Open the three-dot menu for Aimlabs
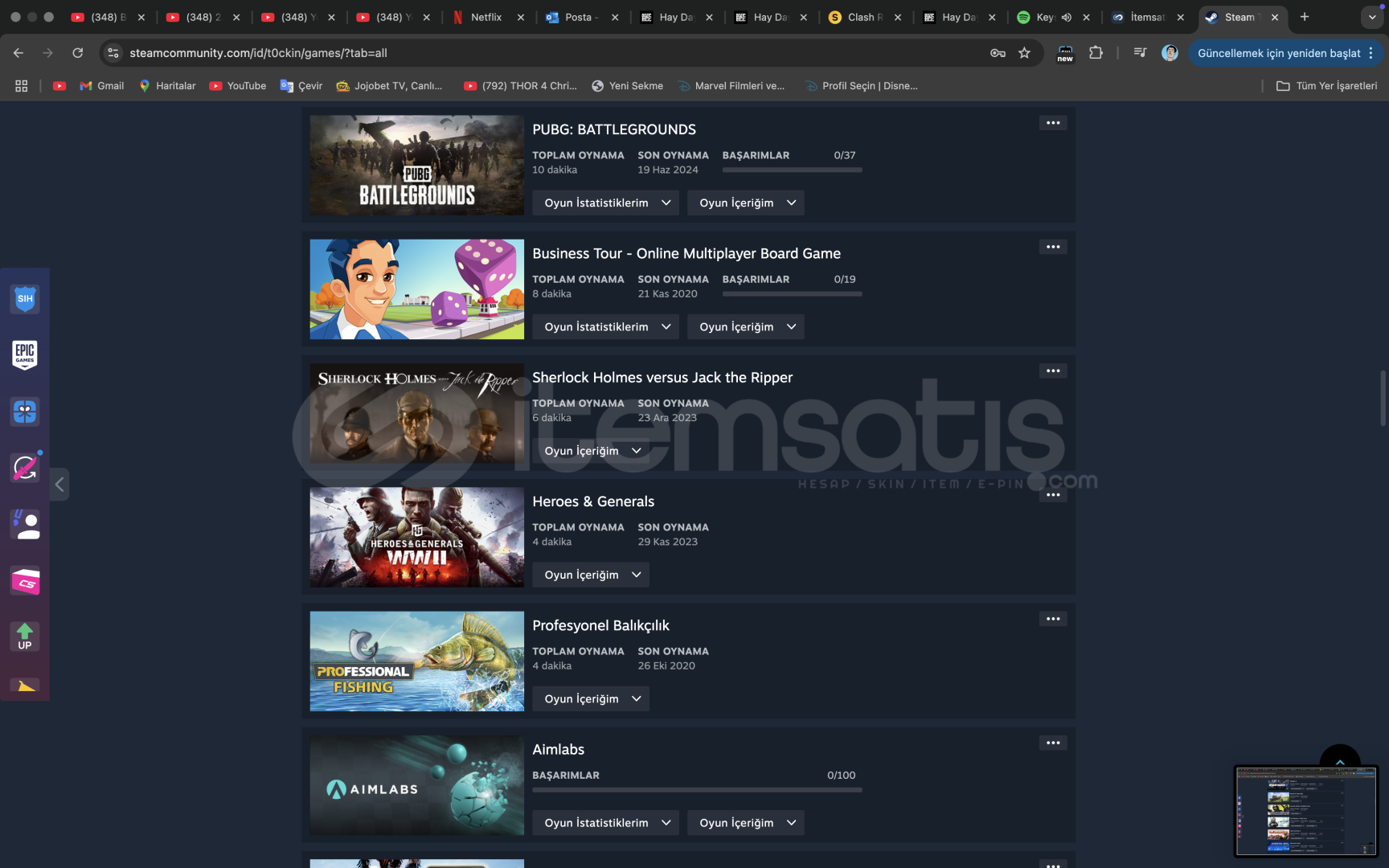The width and height of the screenshot is (1389, 868). tap(1053, 743)
